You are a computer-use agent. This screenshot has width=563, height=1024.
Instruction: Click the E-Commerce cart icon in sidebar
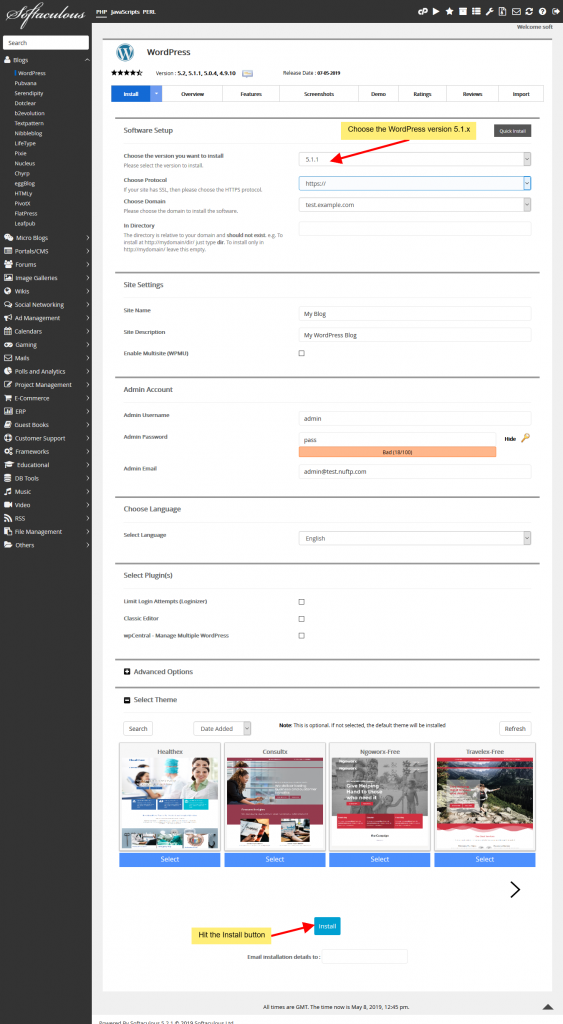pos(8,398)
